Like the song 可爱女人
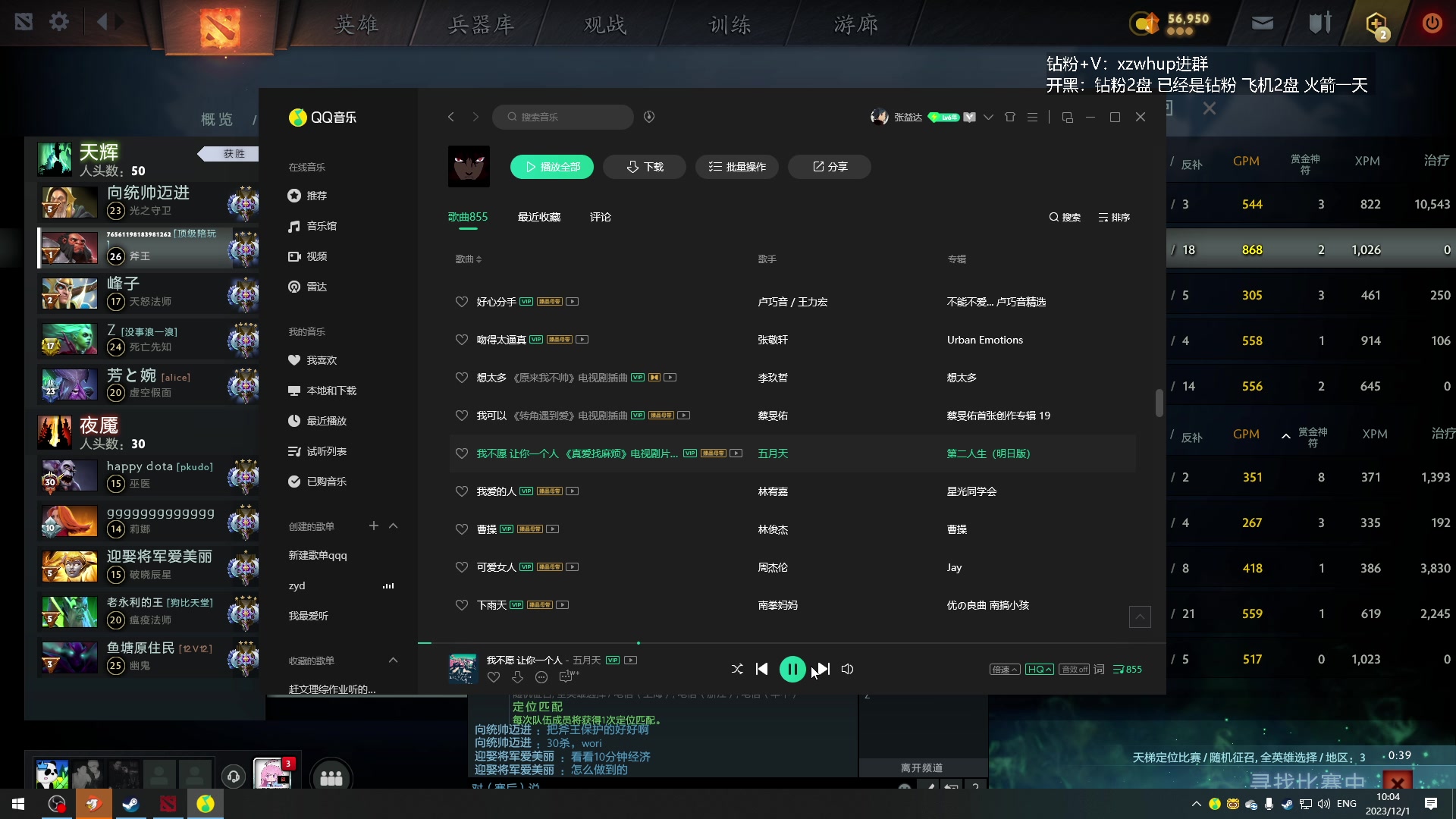This screenshot has width=1456, height=819. pyautogui.click(x=461, y=567)
